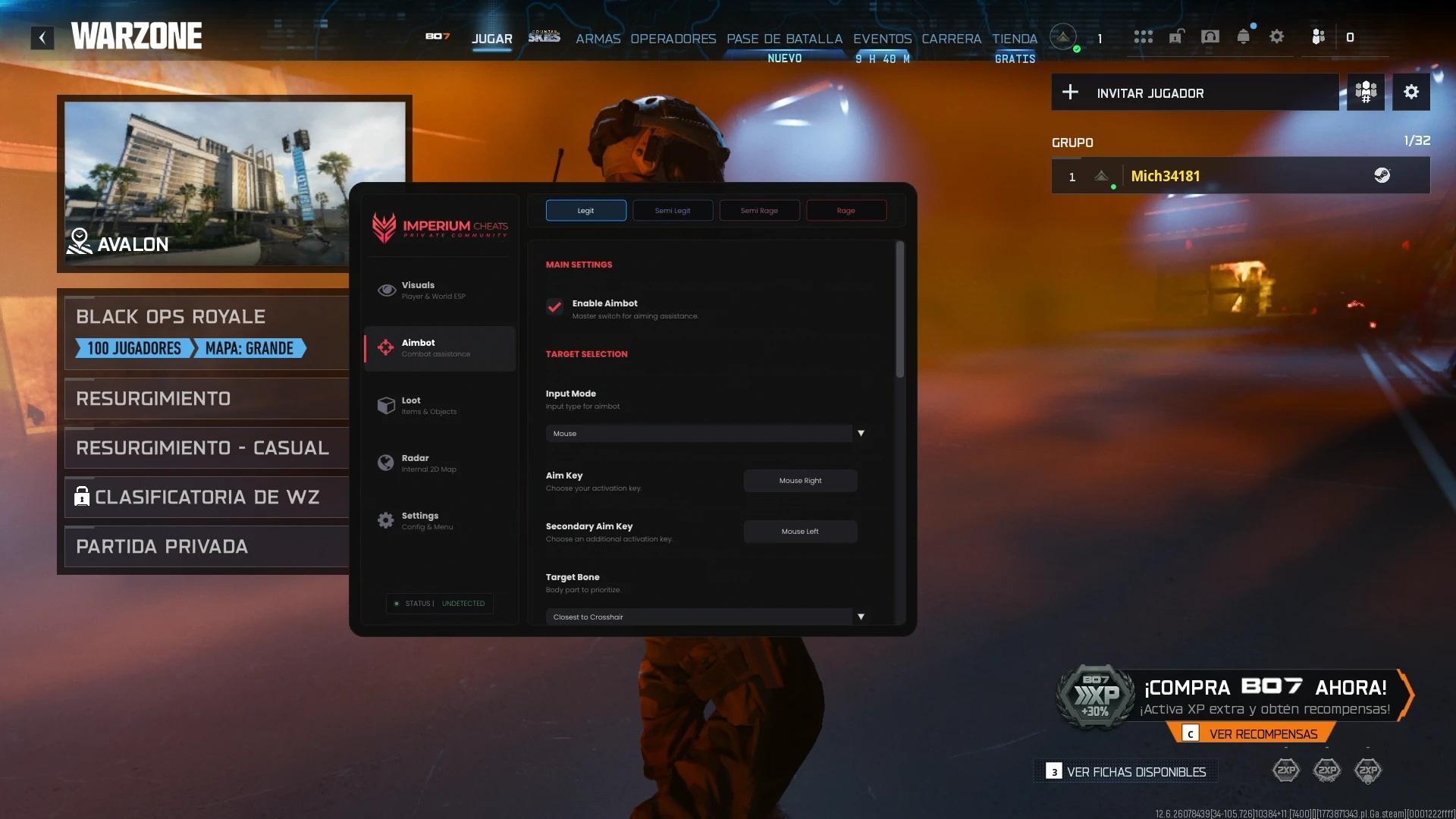Screen dimensions: 1456x819
Task: Select the Rage preset
Action: [x=846, y=210]
